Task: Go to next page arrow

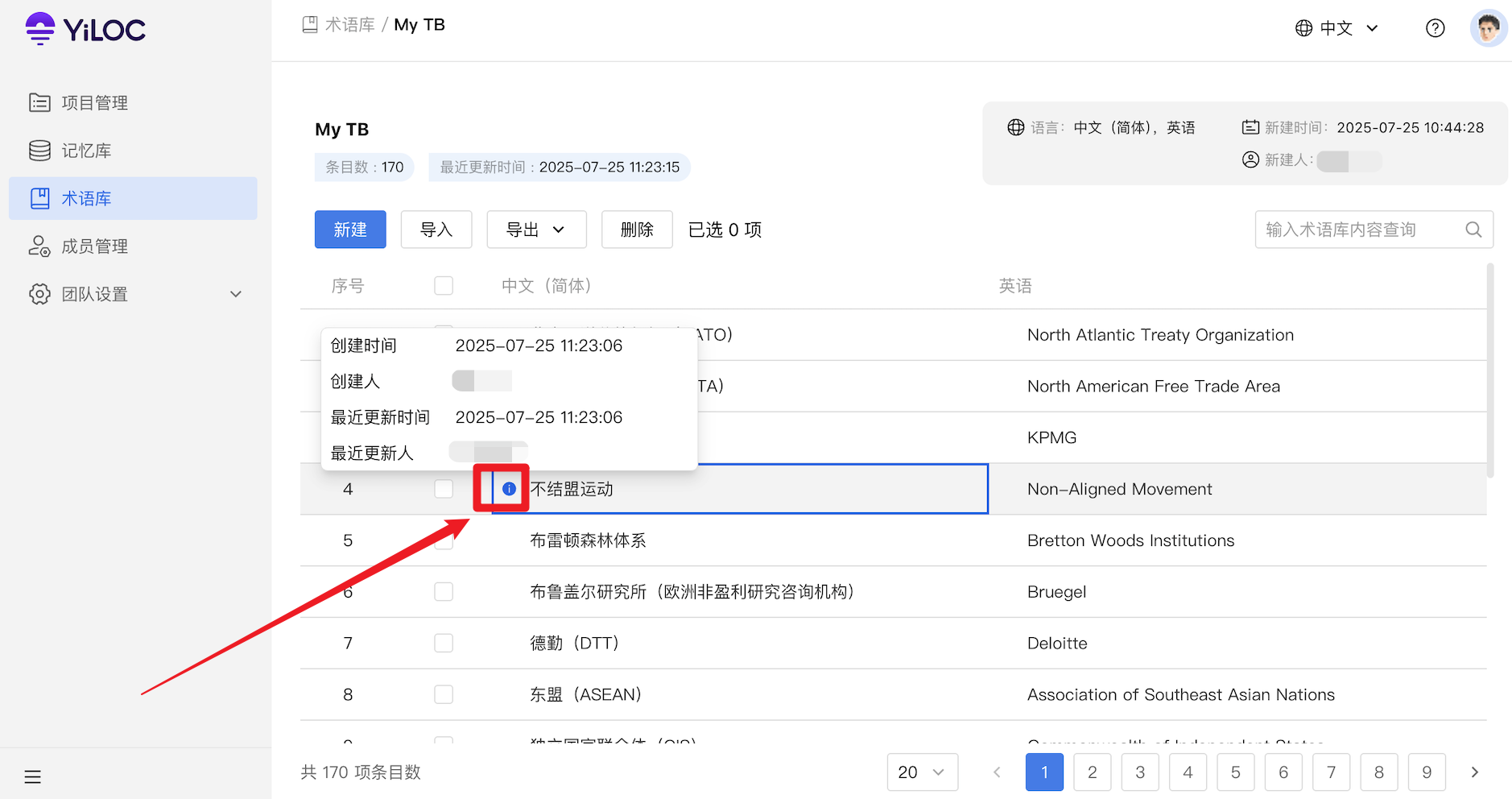Action: (1474, 772)
